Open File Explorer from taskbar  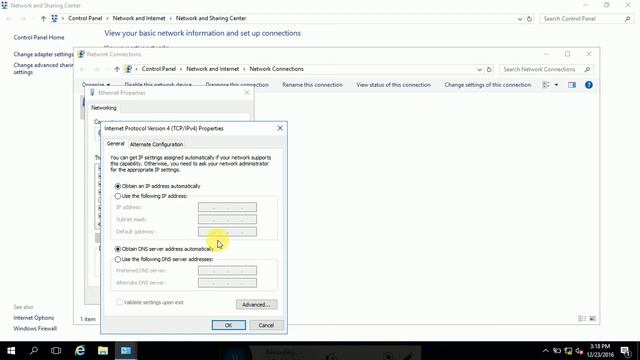(x=103, y=351)
